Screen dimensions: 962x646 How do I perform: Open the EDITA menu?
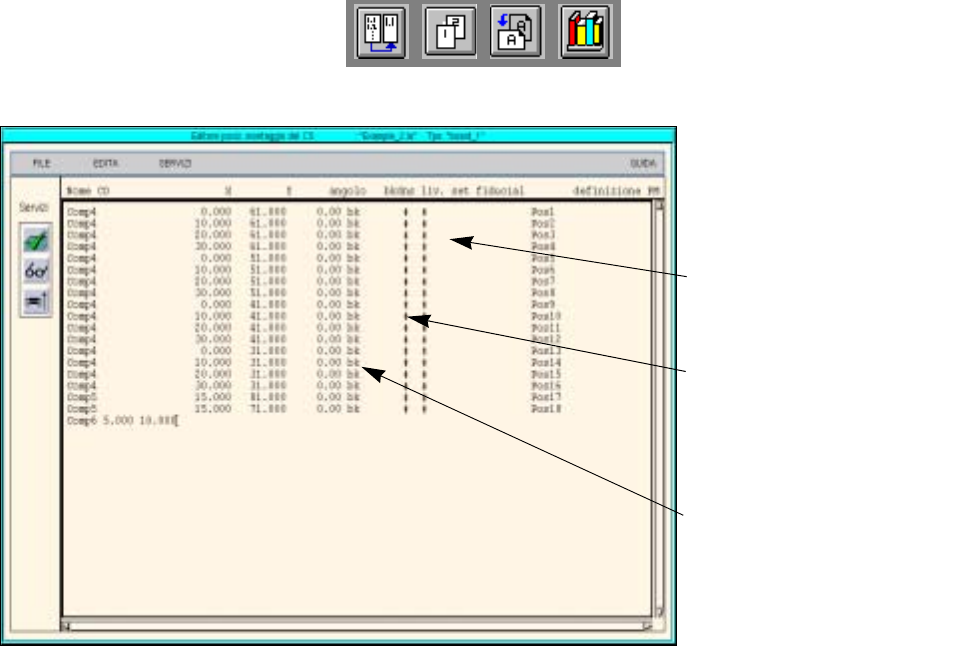[105, 163]
